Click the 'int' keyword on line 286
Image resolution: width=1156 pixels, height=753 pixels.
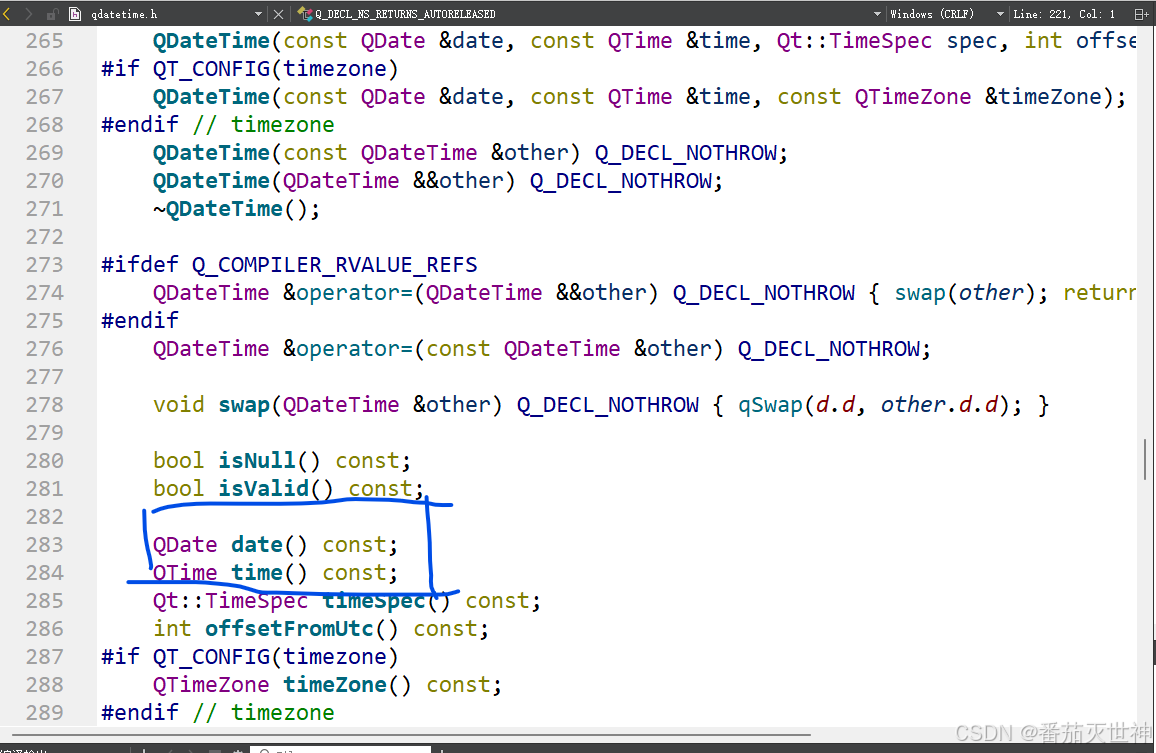click(172, 629)
